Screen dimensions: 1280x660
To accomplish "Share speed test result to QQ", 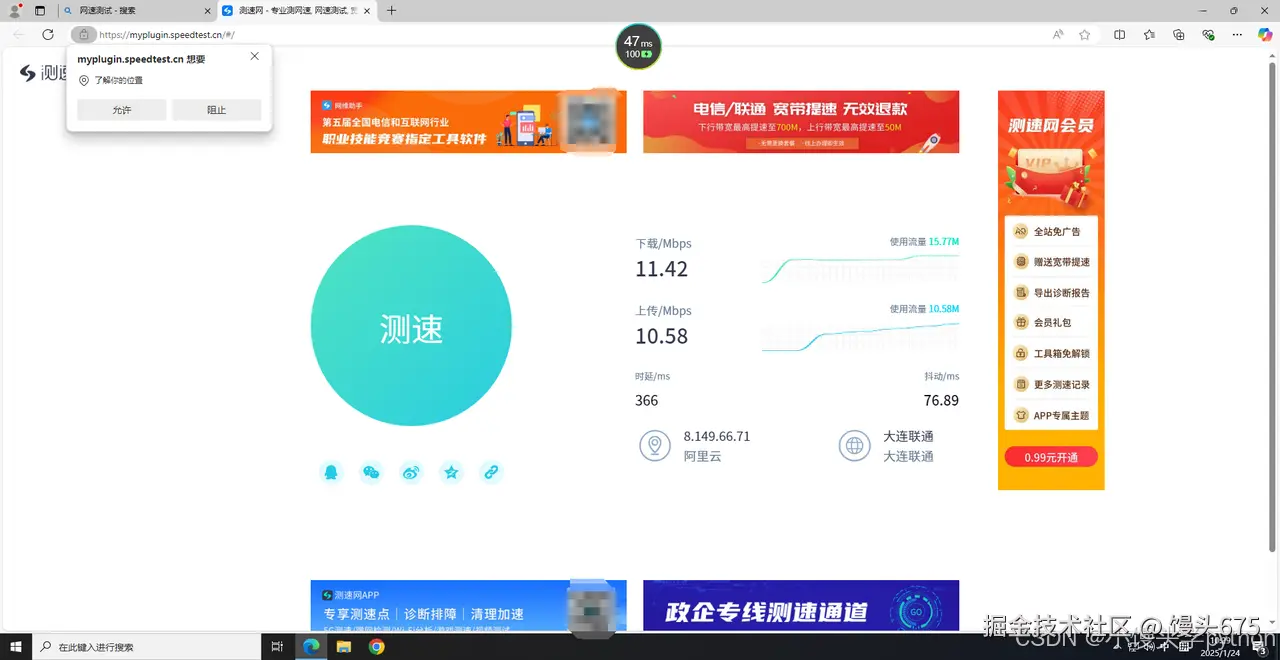I will click(331, 472).
